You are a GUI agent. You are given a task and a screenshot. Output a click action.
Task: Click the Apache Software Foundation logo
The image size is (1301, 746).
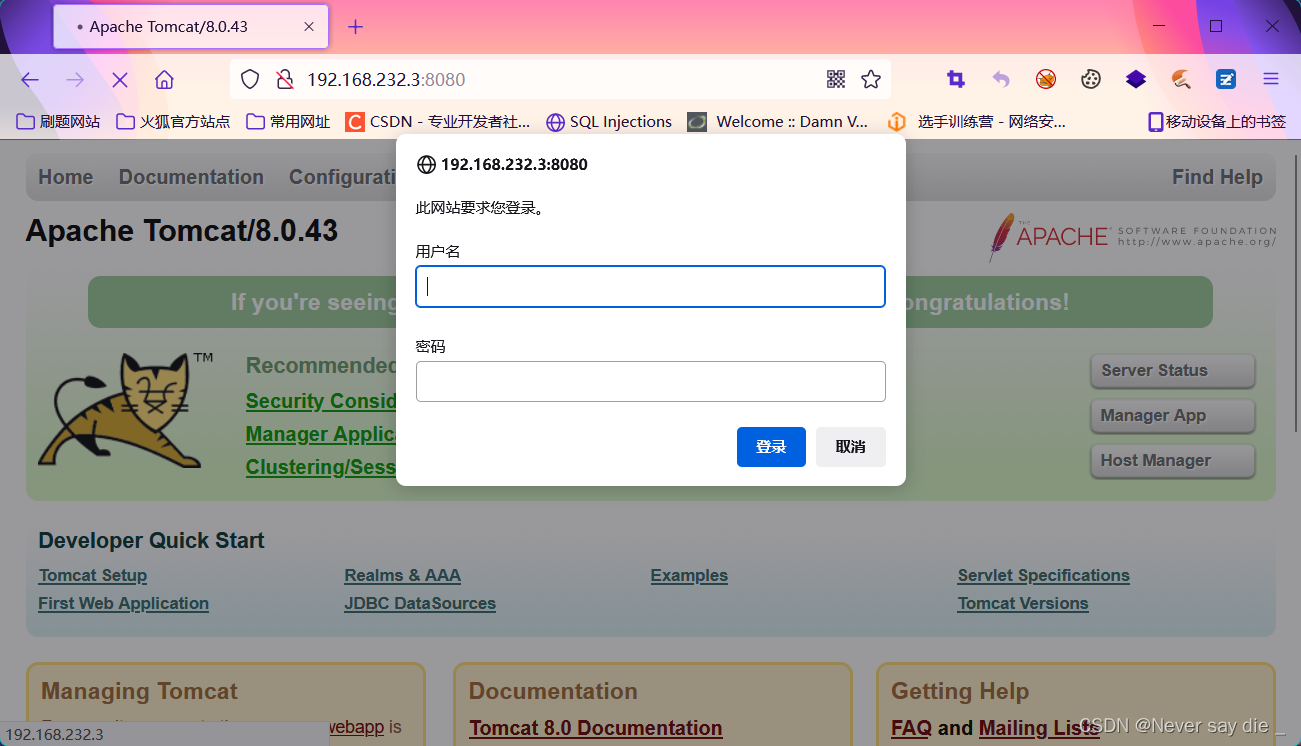1132,237
